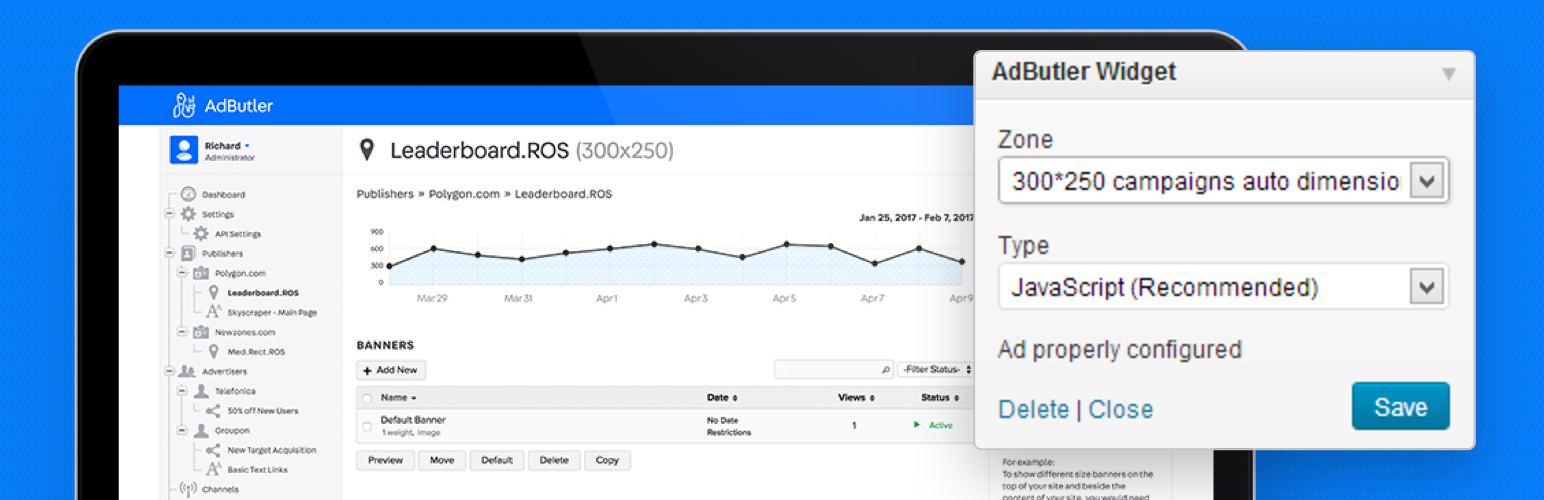Click the green Active status arrow icon

[917, 425]
